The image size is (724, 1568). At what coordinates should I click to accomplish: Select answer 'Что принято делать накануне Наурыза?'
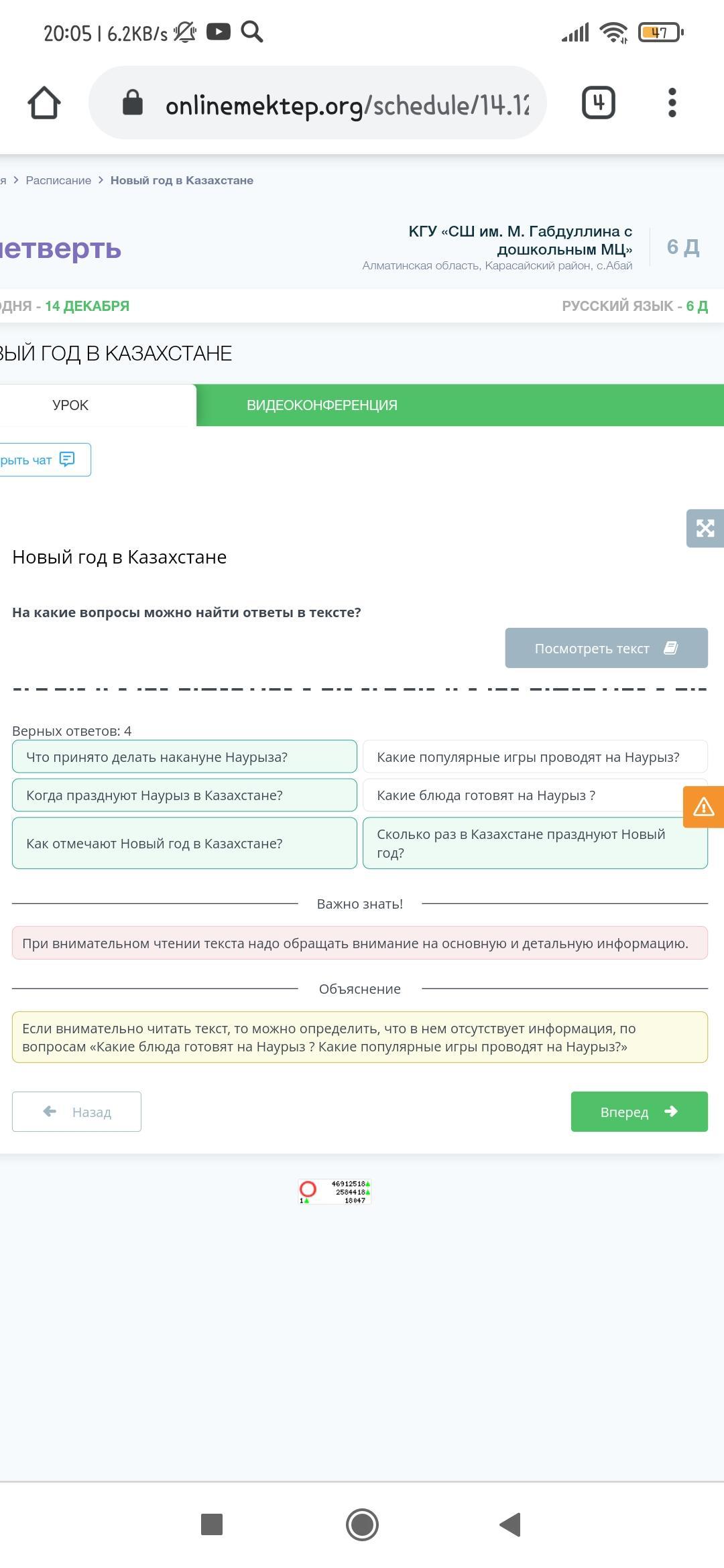184,757
